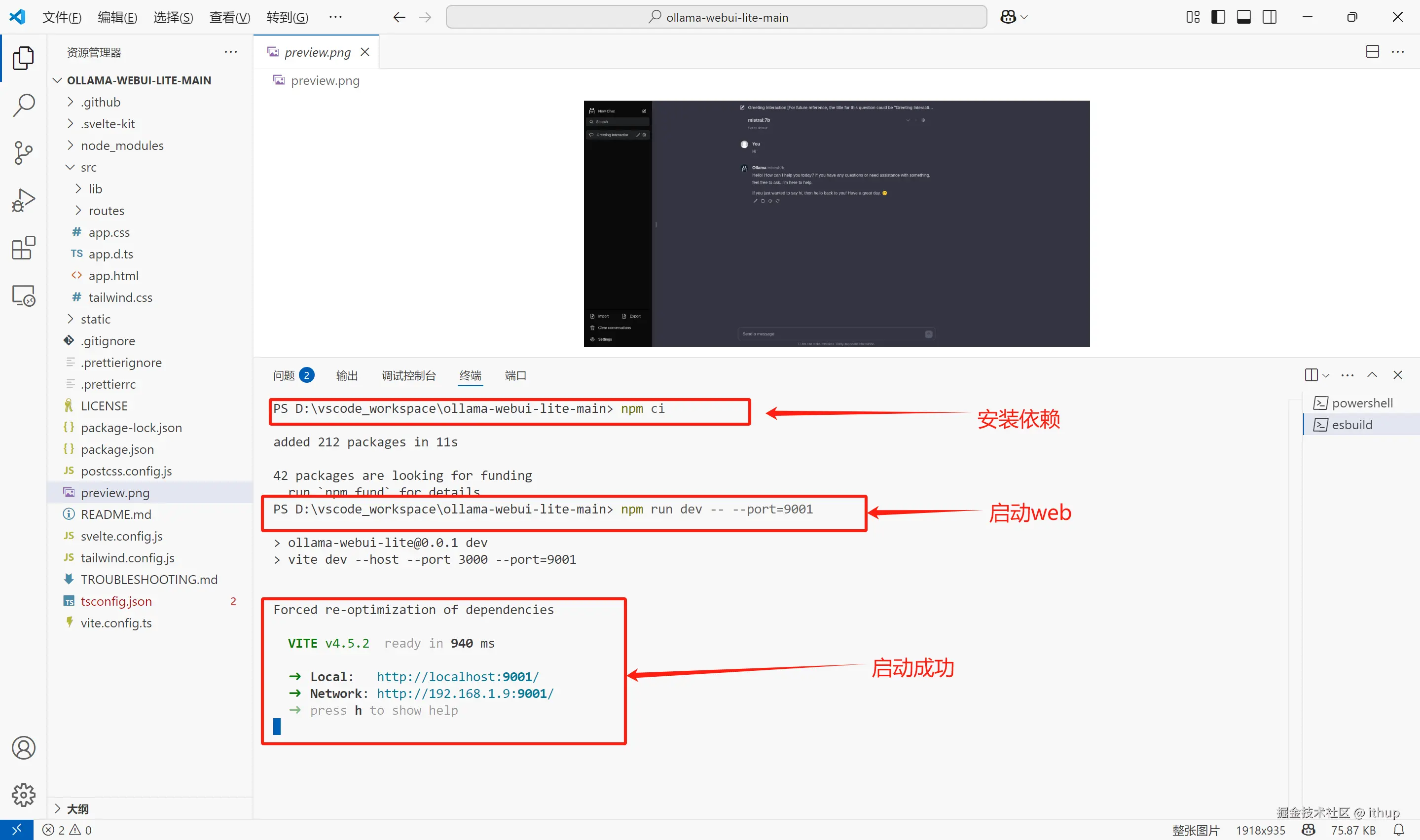
Task: Click the notifications bell in the status bar
Action: click(1398, 830)
